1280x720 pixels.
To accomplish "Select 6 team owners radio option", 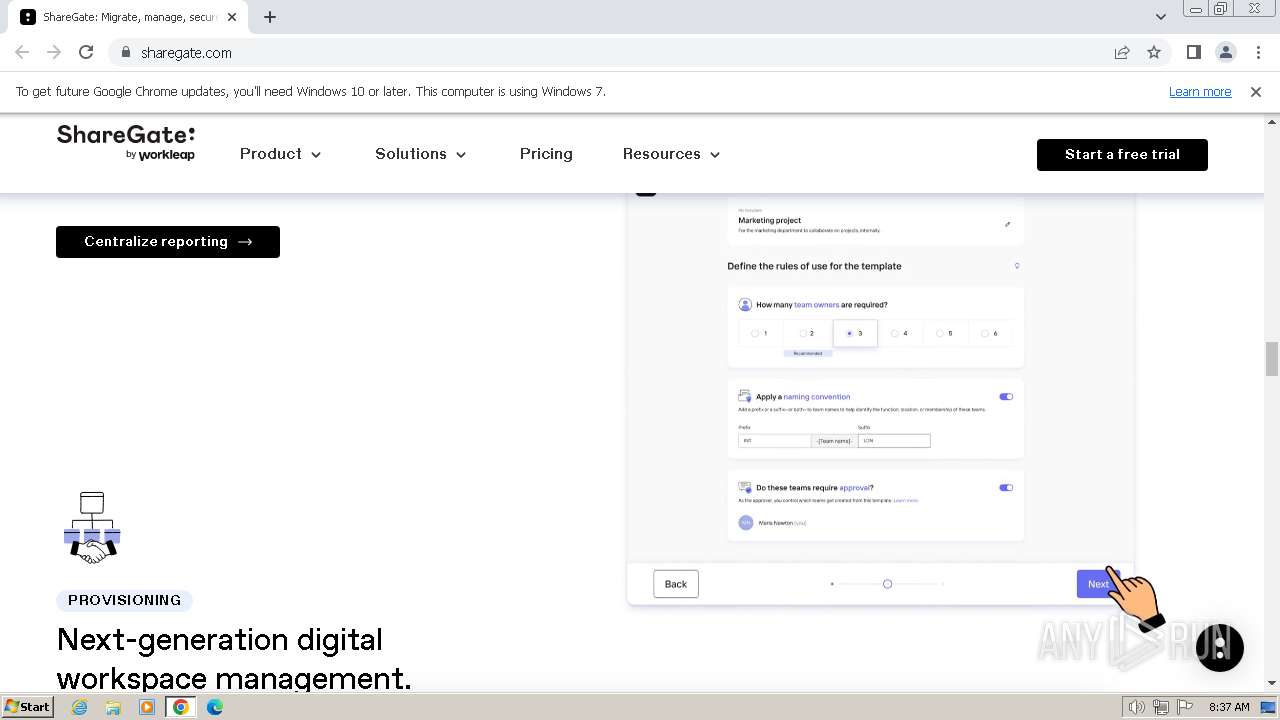I will 985,333.
